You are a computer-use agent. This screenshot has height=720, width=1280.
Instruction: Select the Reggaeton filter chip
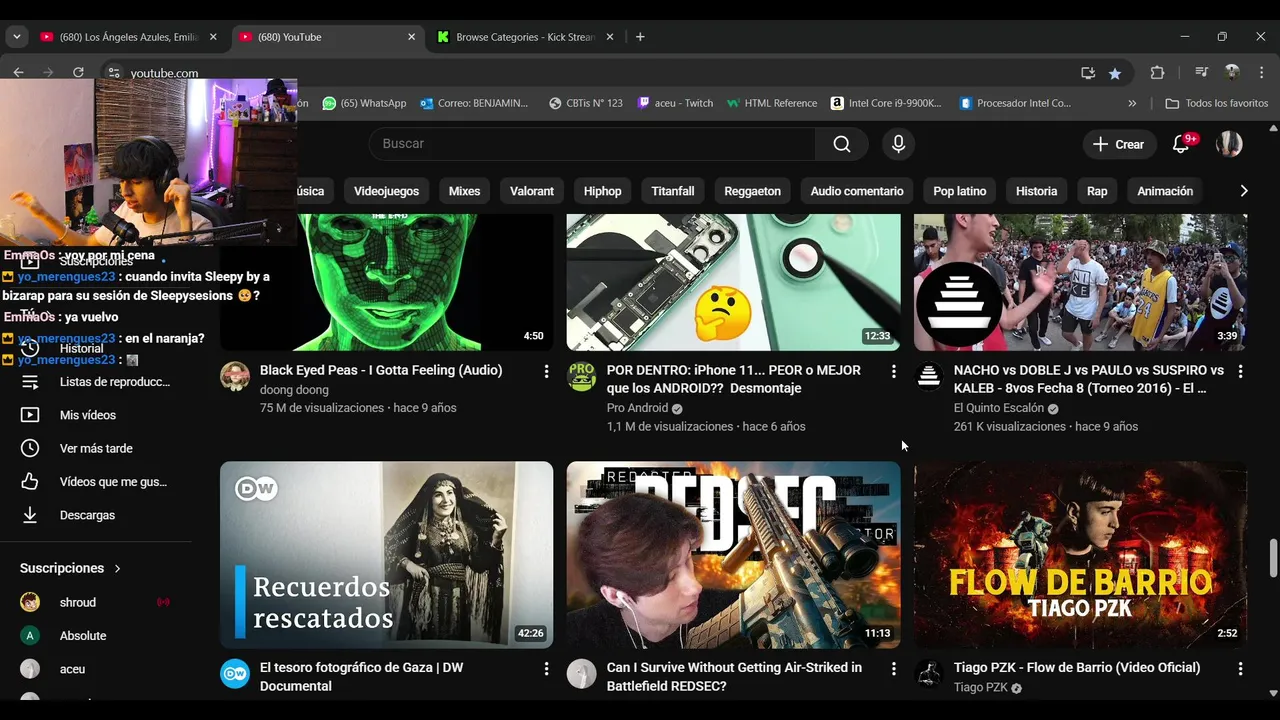pos(752,191)
